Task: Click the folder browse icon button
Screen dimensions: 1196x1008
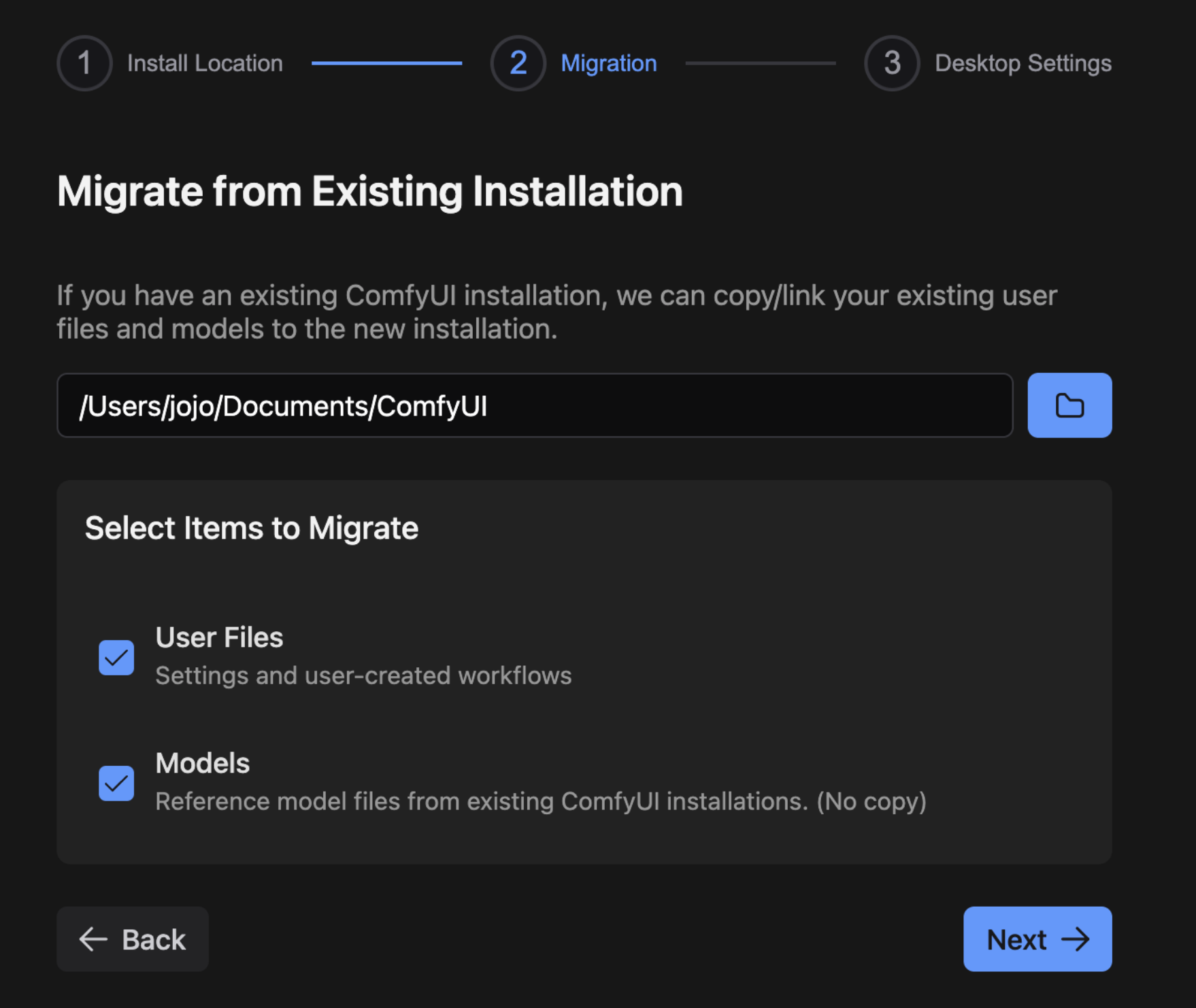Action: tap(1069, 405)
